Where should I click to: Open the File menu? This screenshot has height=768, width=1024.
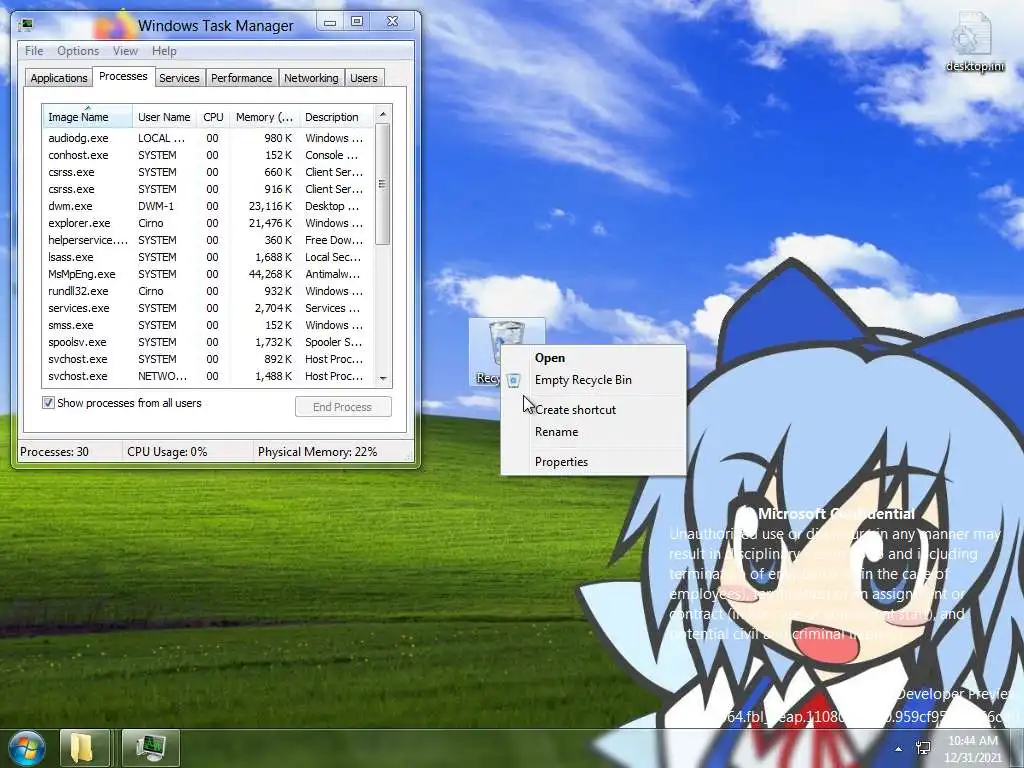click(34, 51)
